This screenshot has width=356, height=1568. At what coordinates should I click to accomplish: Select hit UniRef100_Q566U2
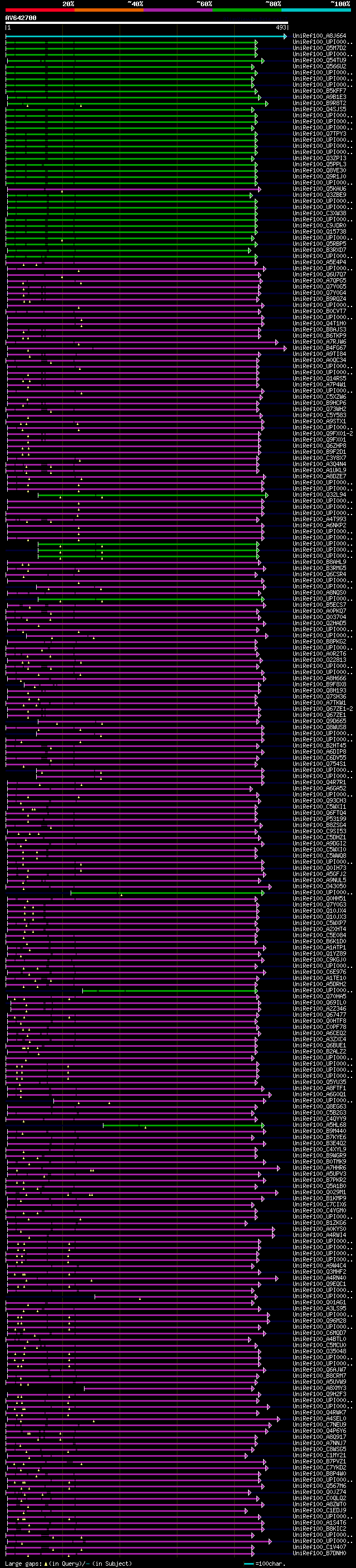pos(319,66)
